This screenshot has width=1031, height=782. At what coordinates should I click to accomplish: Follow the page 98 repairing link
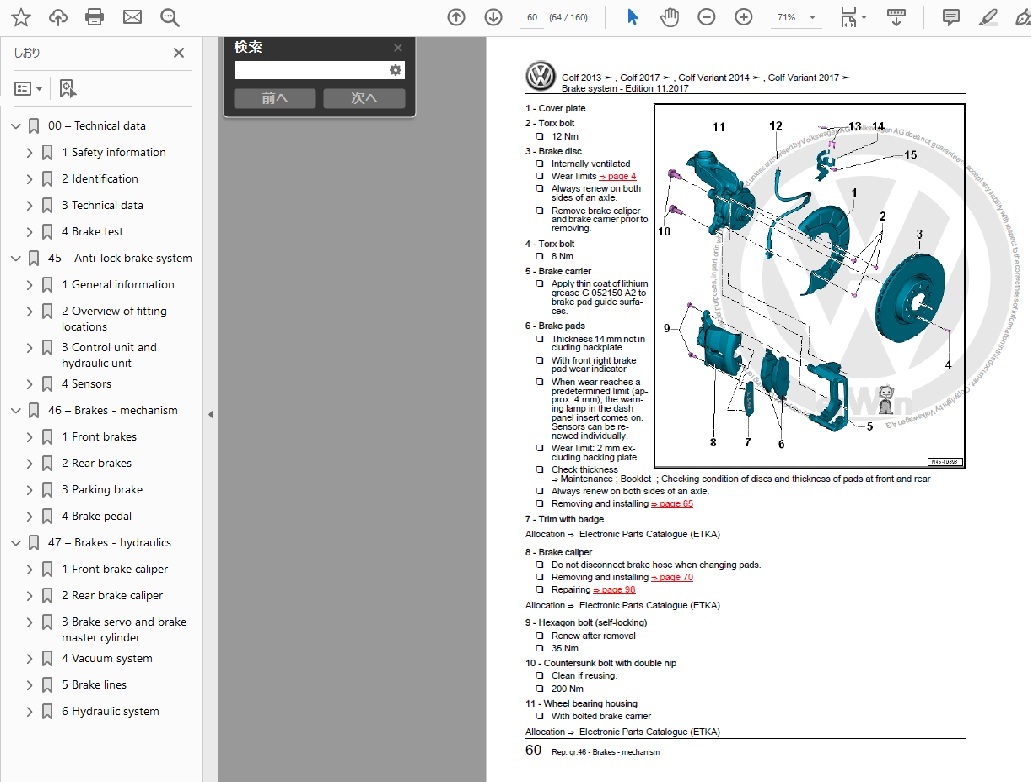click(x=614, y=590)
